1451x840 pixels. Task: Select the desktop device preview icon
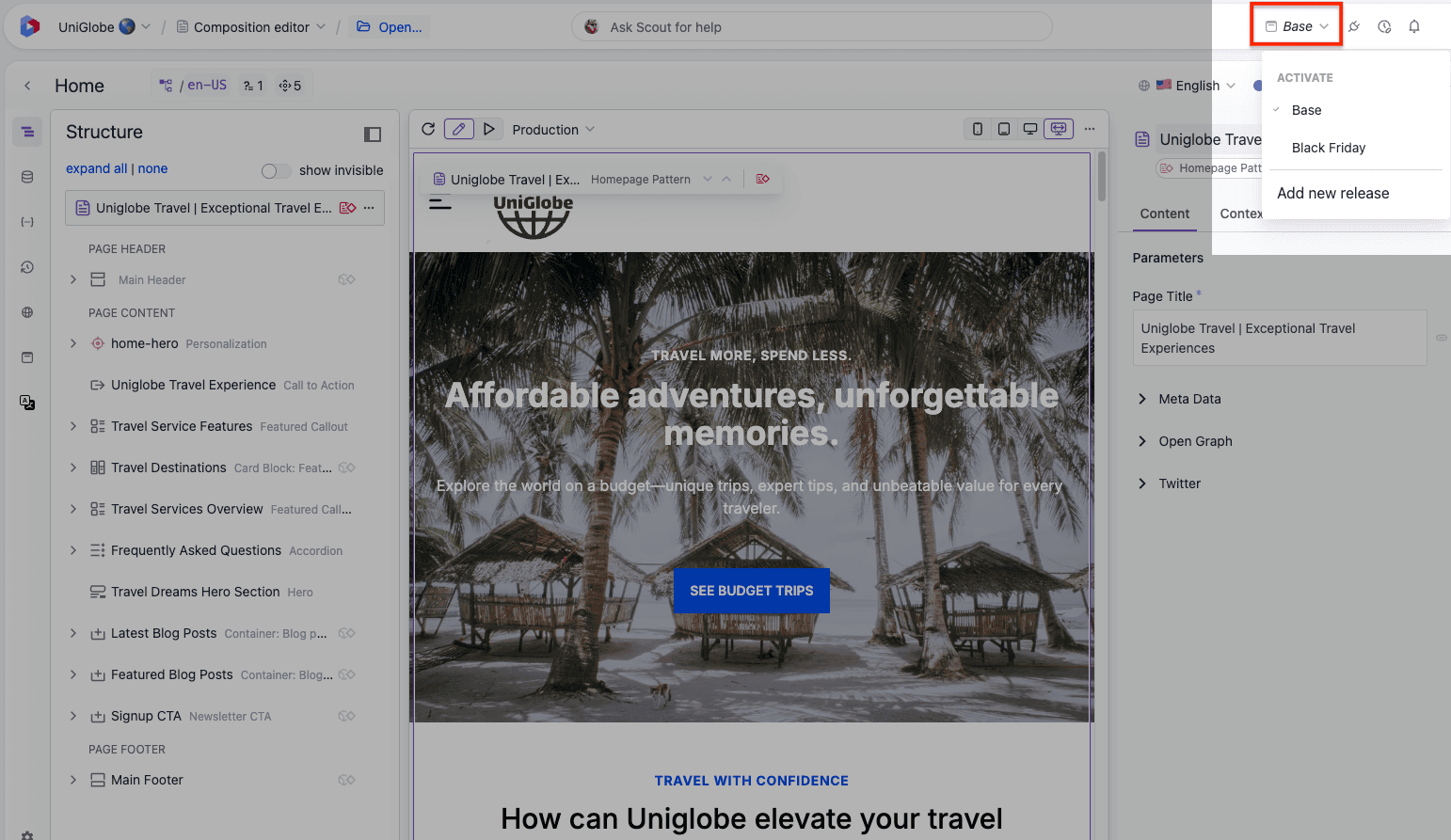[1030, 129]
